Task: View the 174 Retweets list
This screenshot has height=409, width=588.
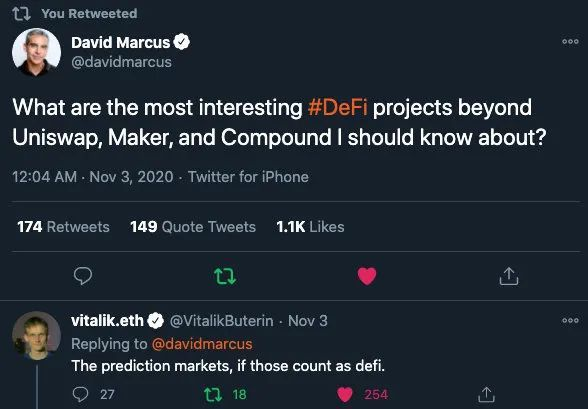Action: [63, 227]
